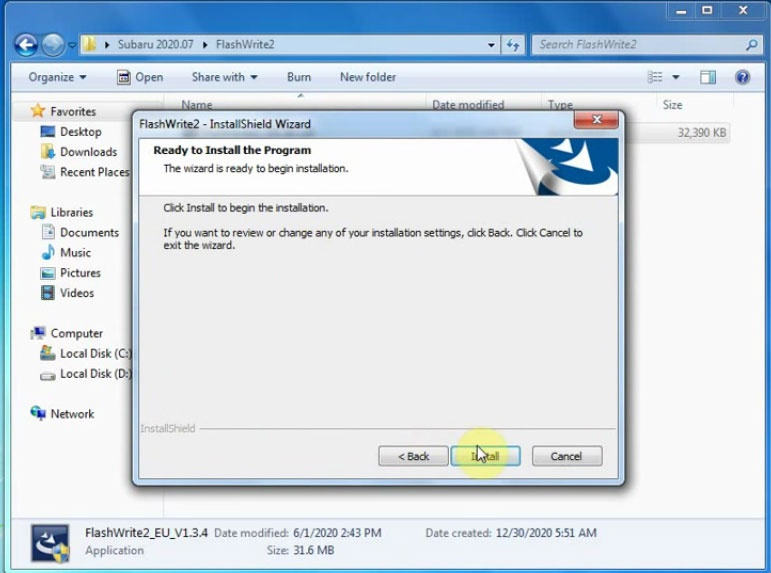Click the Recent Places icon
Screen dimensions: 771x573
(x=48, y=172)
